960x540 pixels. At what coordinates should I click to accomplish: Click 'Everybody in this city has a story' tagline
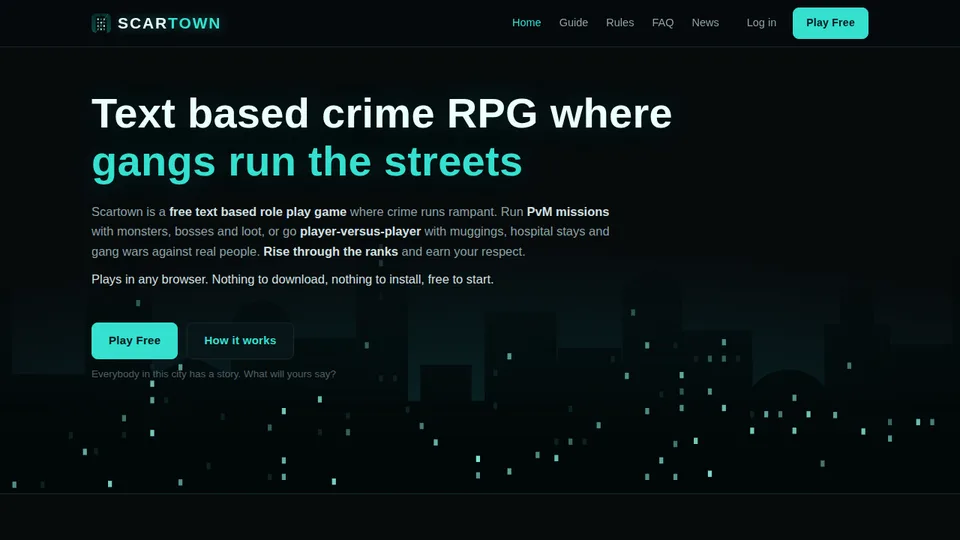coord(214,374)
